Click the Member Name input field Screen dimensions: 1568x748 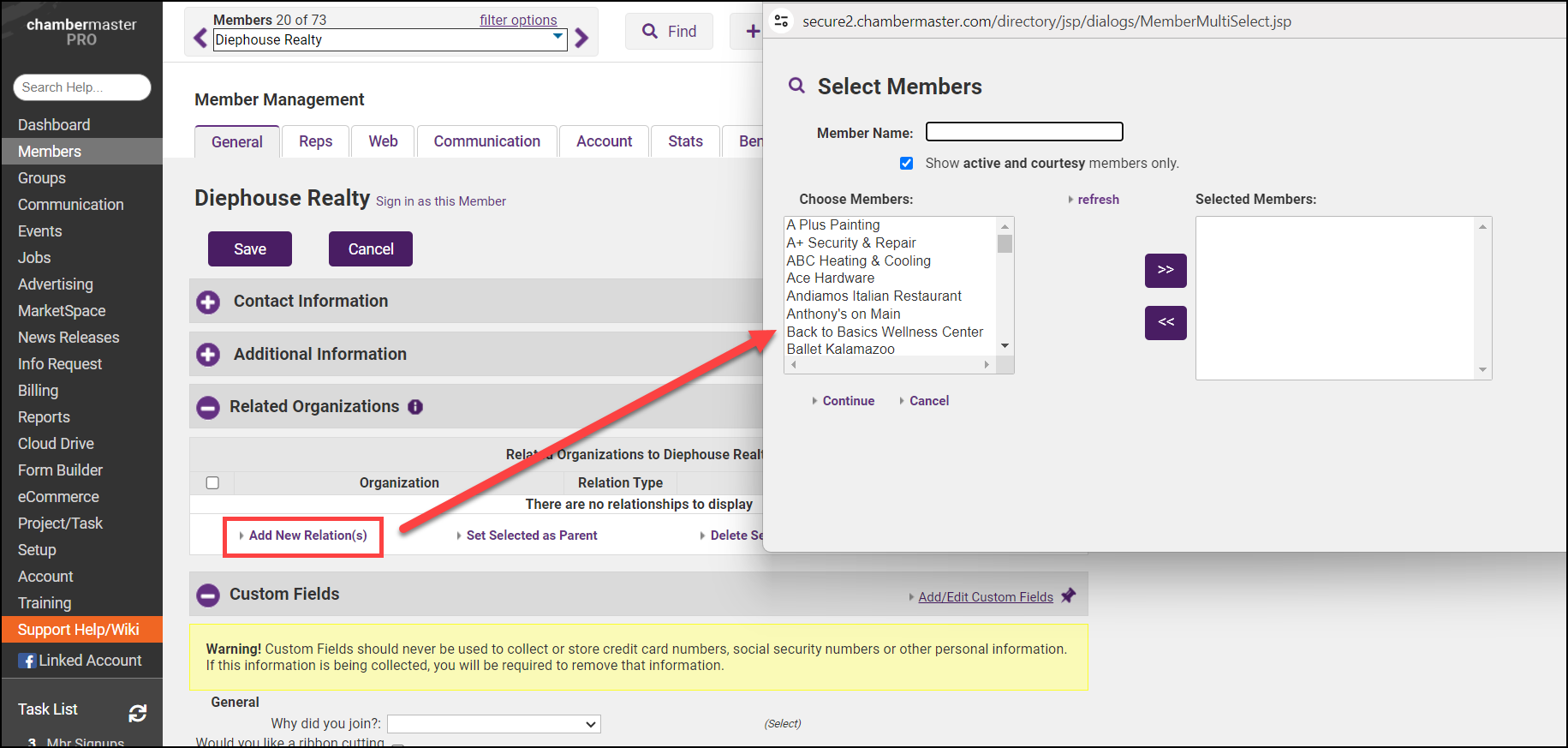[1023, 132]
